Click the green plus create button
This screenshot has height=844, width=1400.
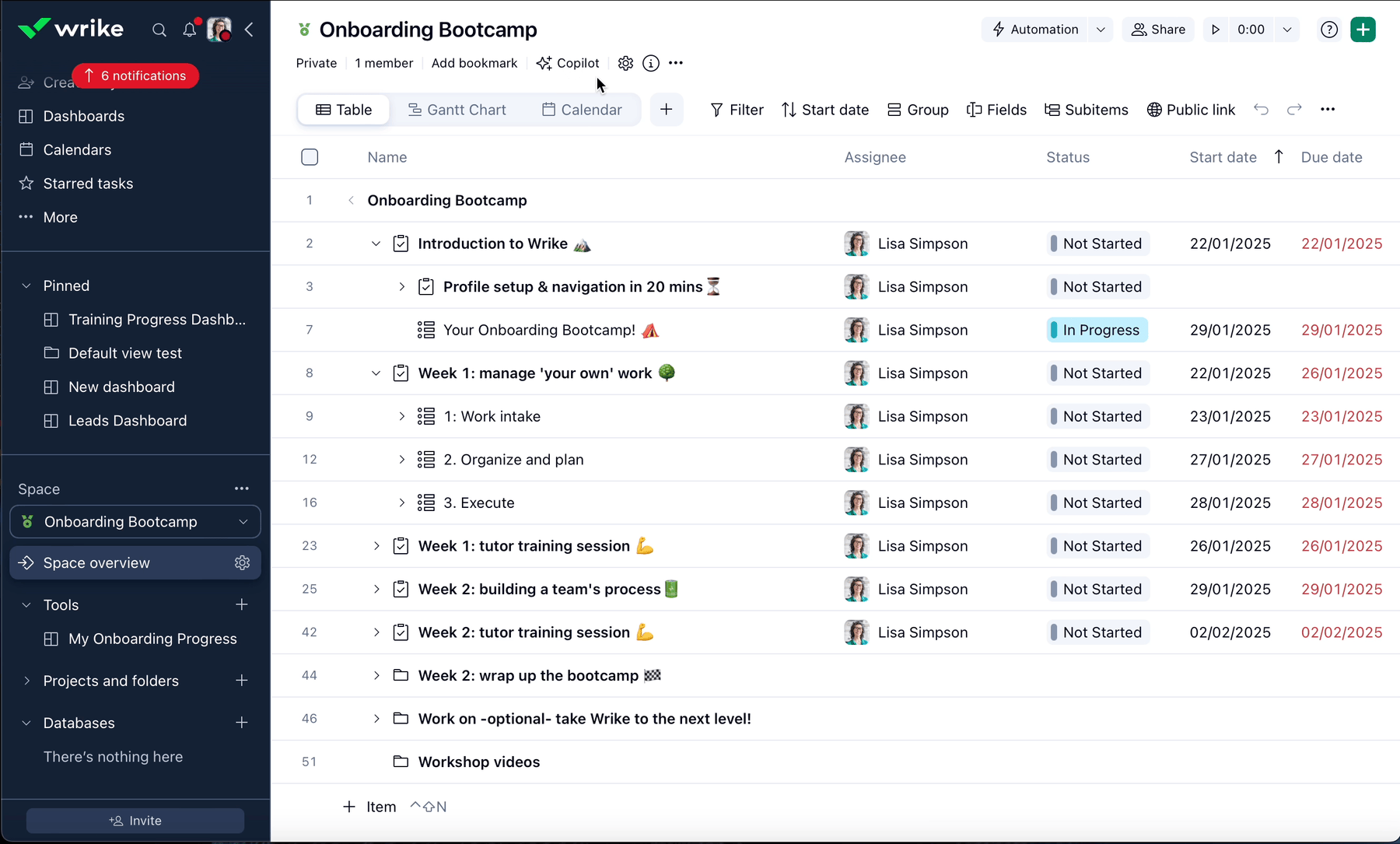click(1363, 30)
